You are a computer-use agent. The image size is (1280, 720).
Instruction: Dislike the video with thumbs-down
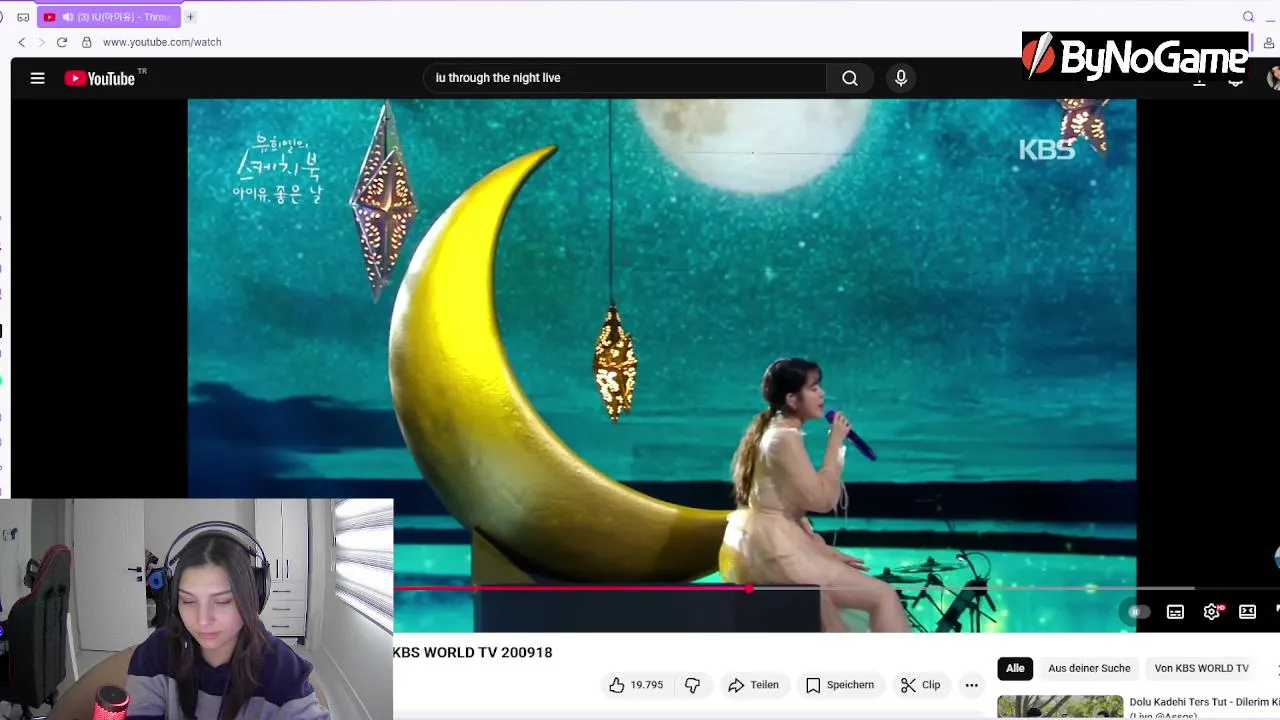pyautogui.click(x=692, y=685)
